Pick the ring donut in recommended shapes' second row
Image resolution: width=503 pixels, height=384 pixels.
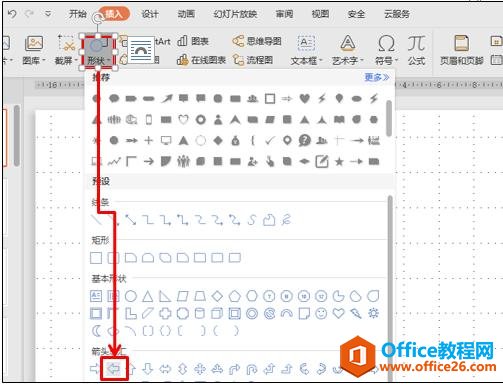[201, 119]
